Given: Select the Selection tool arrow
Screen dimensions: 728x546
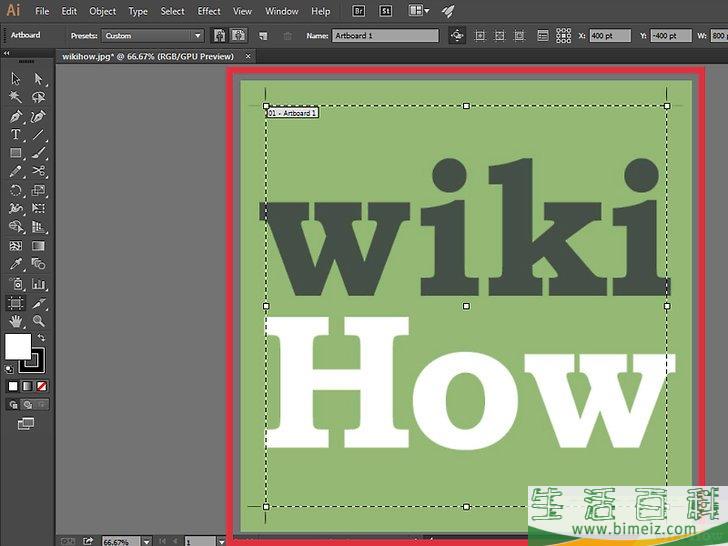Looking at the screenshot, I should pos(16,79).
